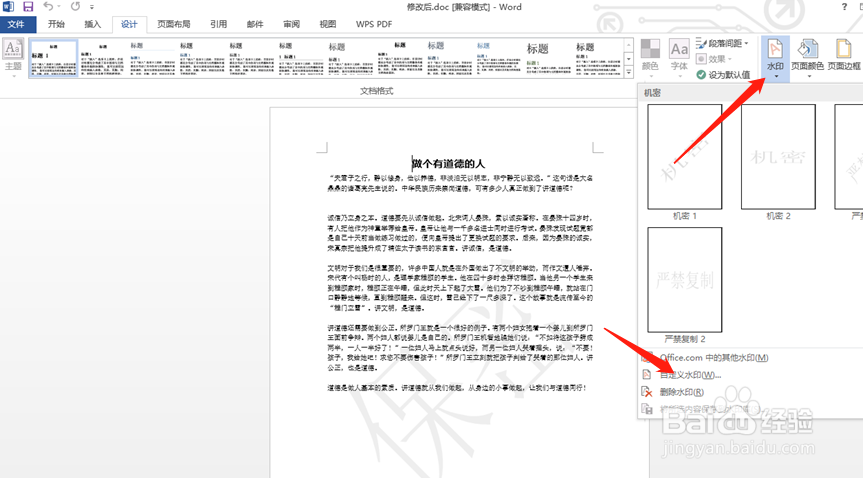Screen dimensions: 863x478
Task: Open the 页面颜色 page color button
Action: (807, 58)
